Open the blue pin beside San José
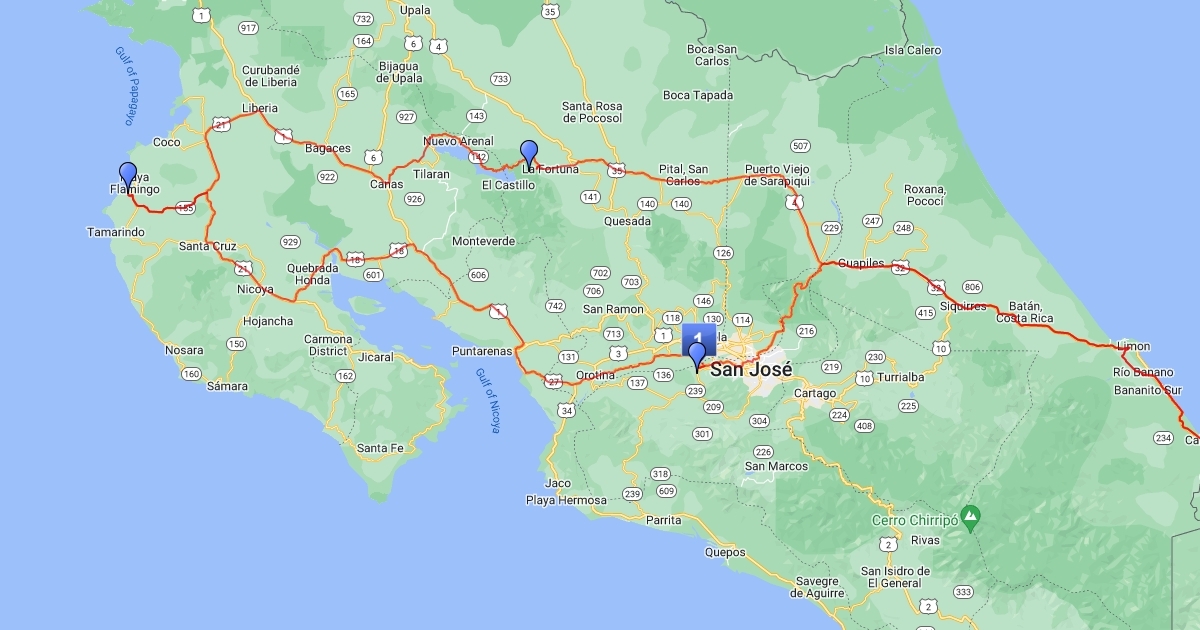 697,355
